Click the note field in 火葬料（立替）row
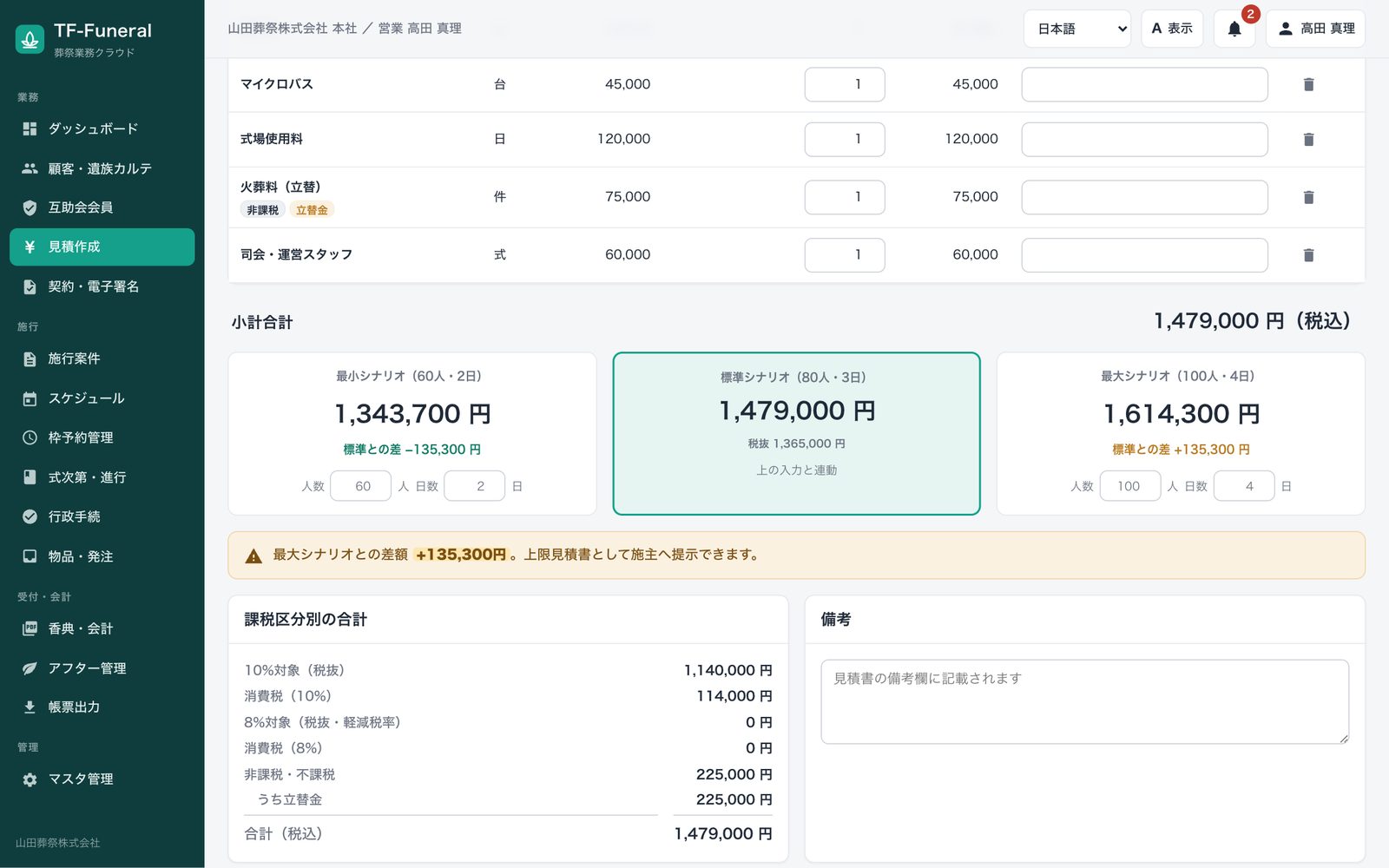 tap(1144, 197)
